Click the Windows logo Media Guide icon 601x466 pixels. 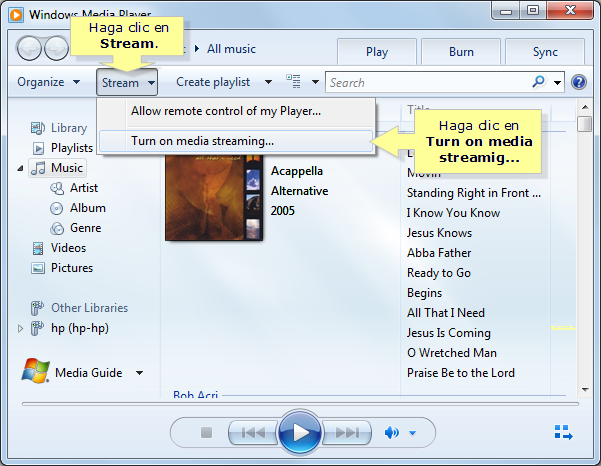(x=36, y=371)
